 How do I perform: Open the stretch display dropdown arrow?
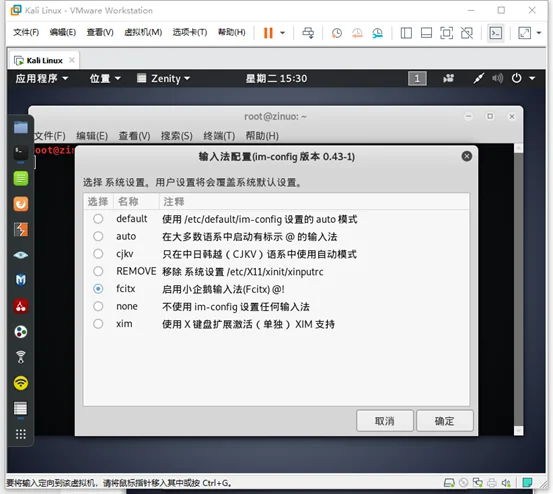(539, 33)
